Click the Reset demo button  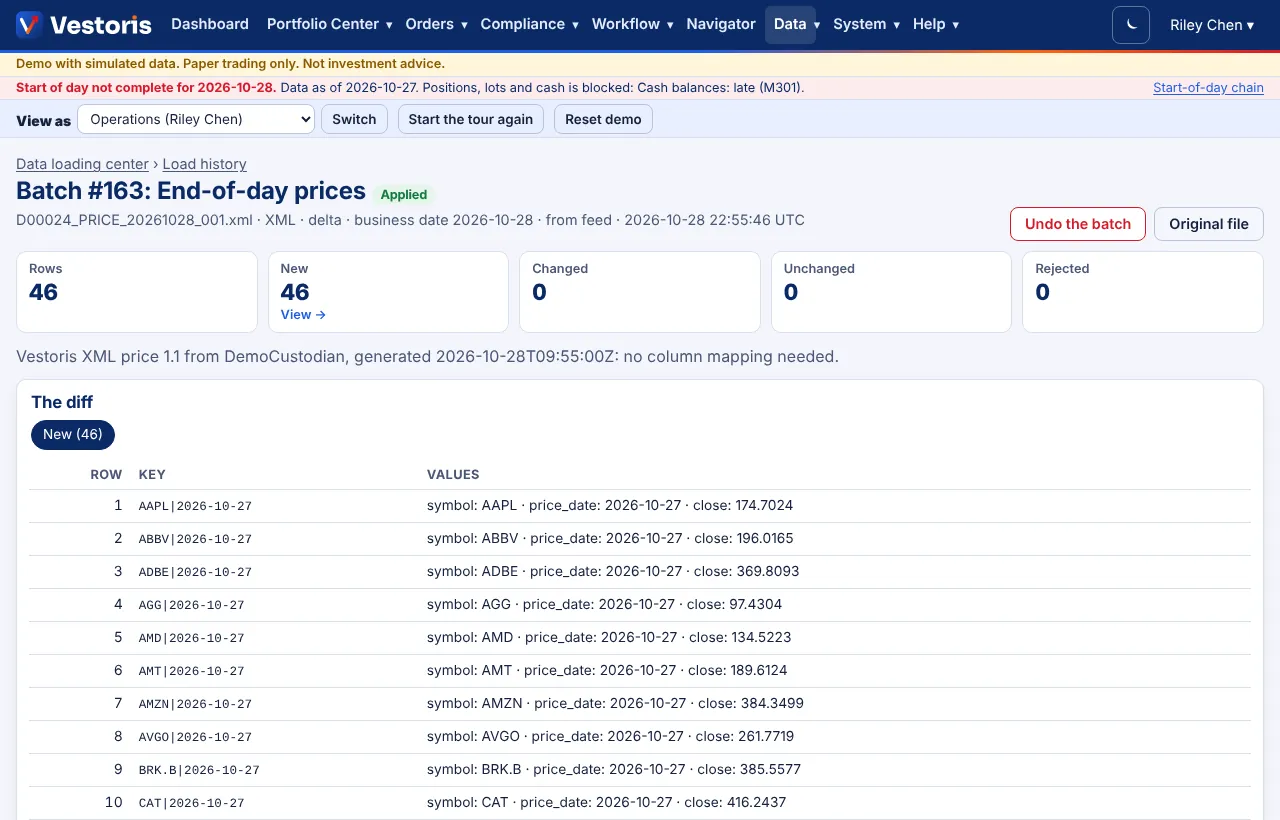click(603, 119)
